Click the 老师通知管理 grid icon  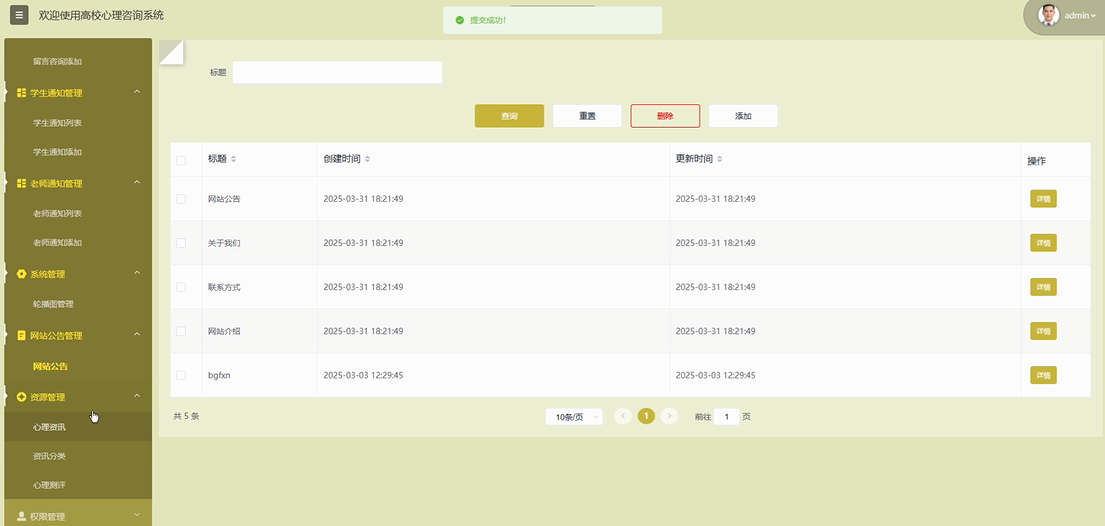22,184
